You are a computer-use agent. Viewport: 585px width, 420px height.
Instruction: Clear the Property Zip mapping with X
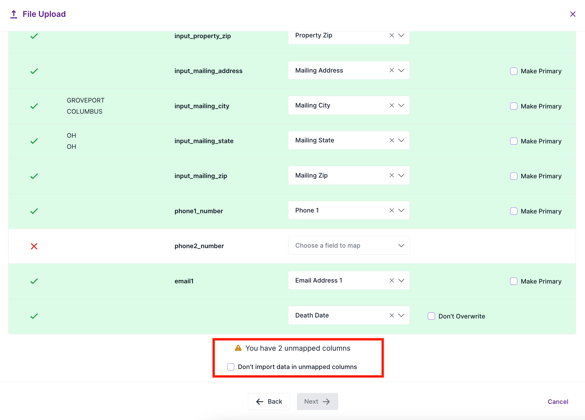[391, 35]
